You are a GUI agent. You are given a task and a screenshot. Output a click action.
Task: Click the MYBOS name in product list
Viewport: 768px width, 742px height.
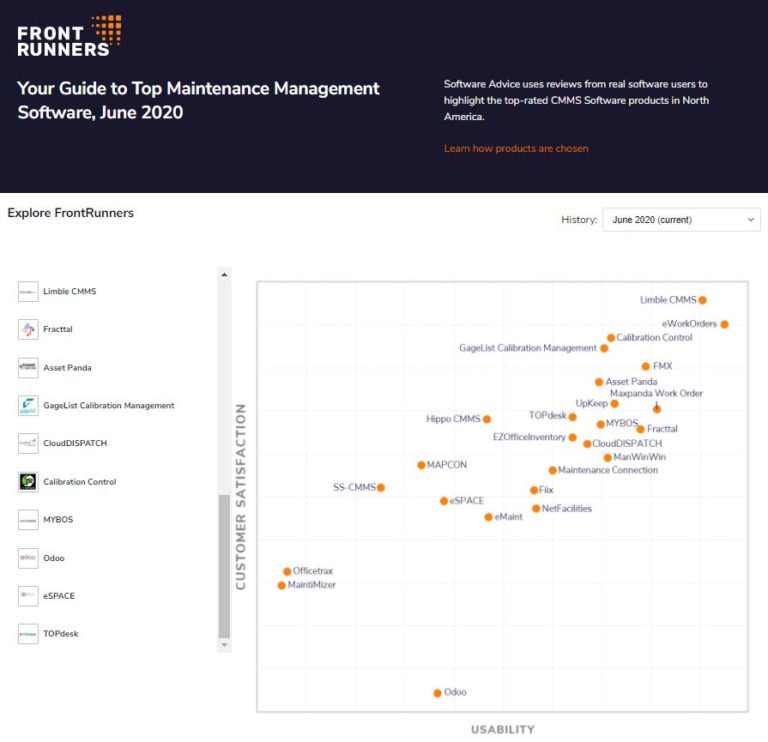(x=58, y=520)
